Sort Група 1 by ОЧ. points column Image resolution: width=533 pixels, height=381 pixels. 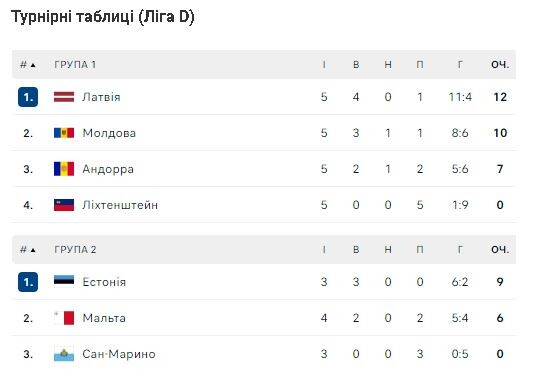tap(500, 65)
